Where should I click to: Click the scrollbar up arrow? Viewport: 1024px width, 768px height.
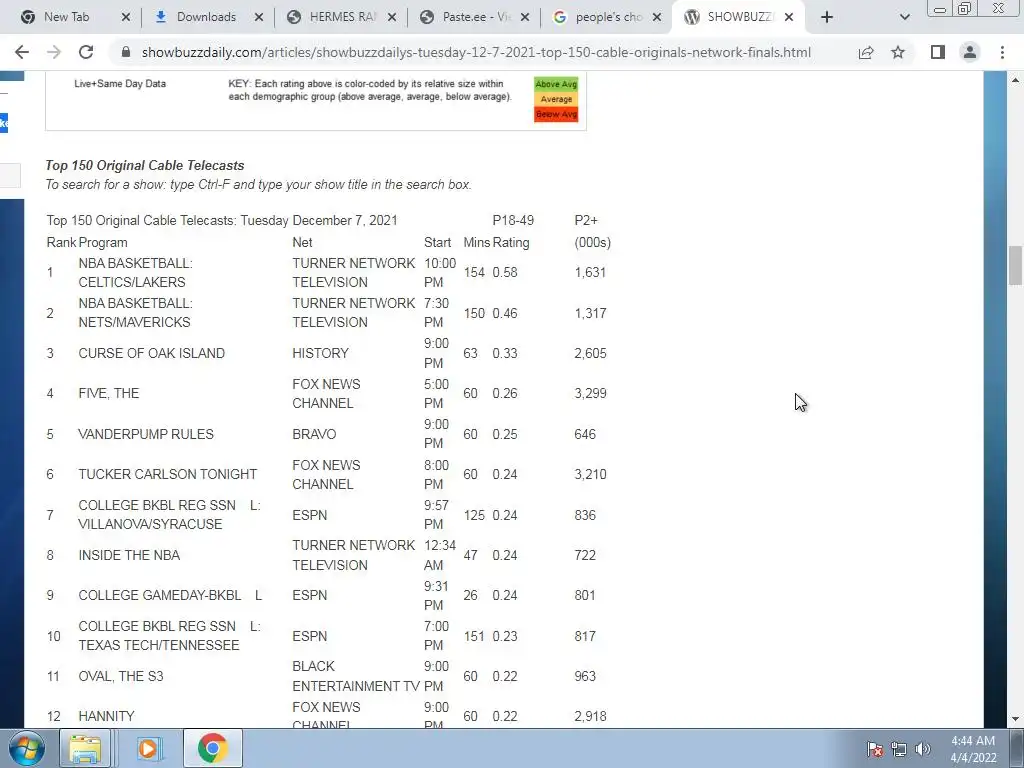point(1016,80)
